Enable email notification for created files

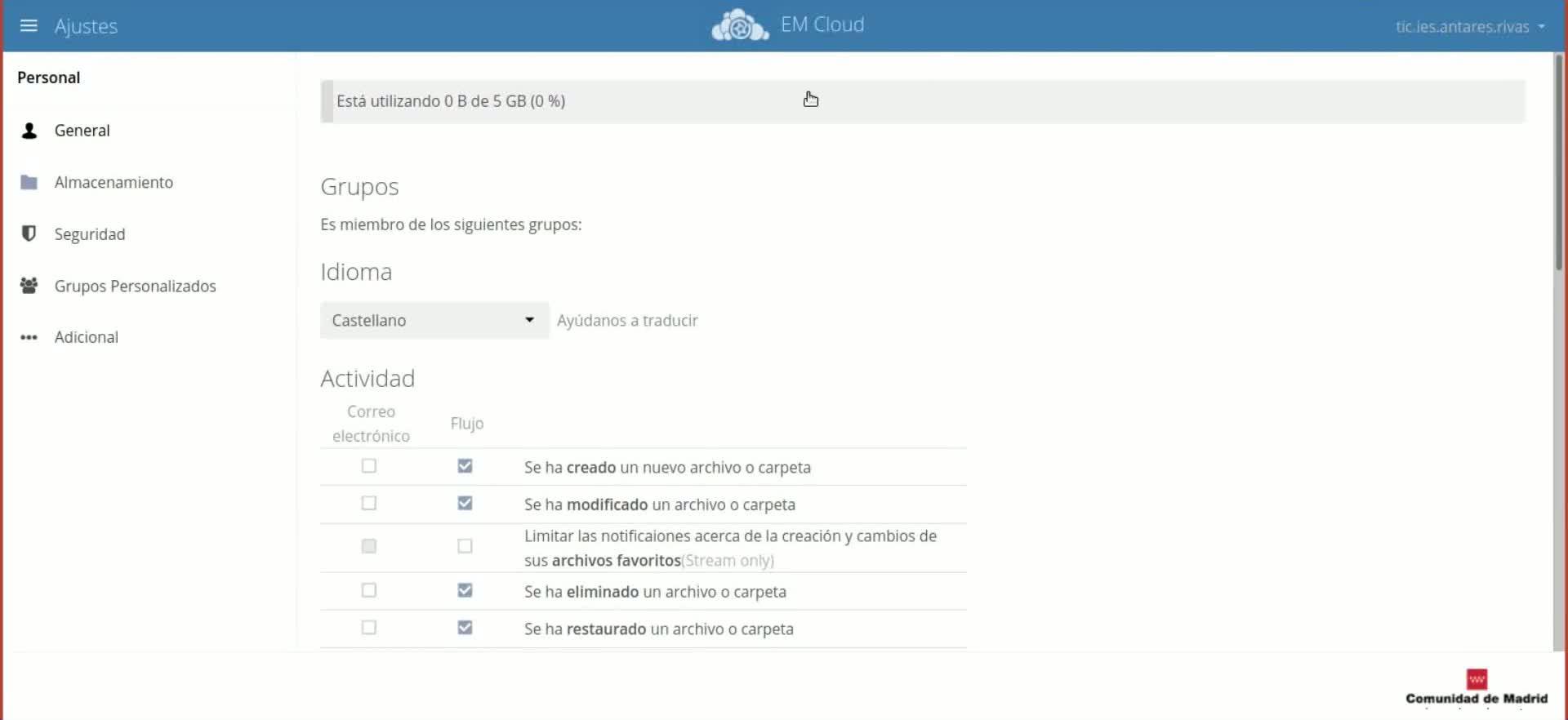369,466
